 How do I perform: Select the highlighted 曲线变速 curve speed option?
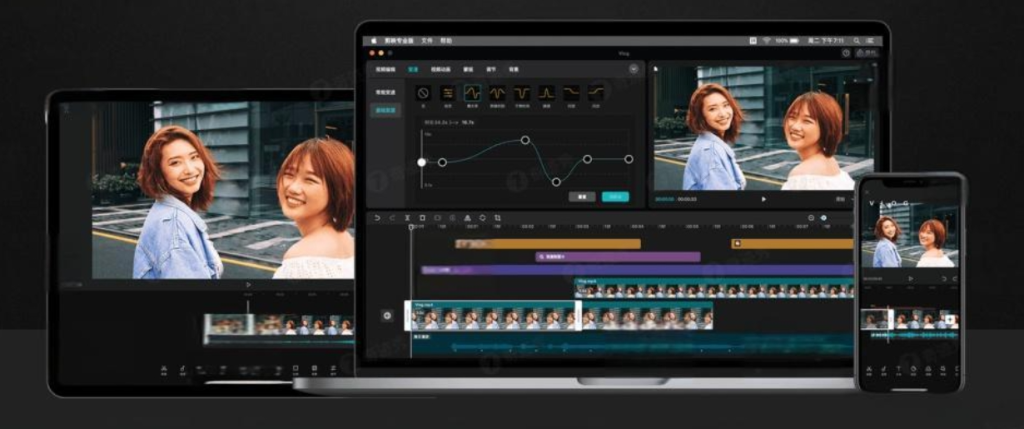[385, 110]
